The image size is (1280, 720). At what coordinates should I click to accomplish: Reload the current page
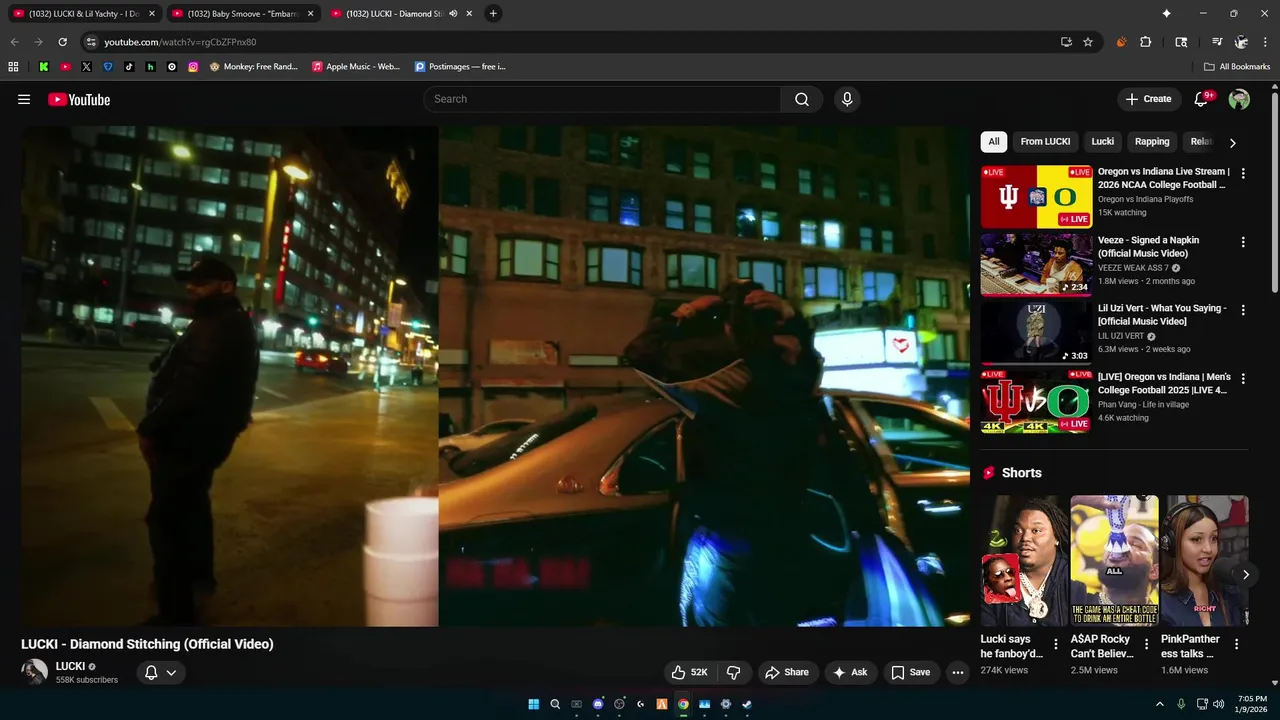pos(62,42)
